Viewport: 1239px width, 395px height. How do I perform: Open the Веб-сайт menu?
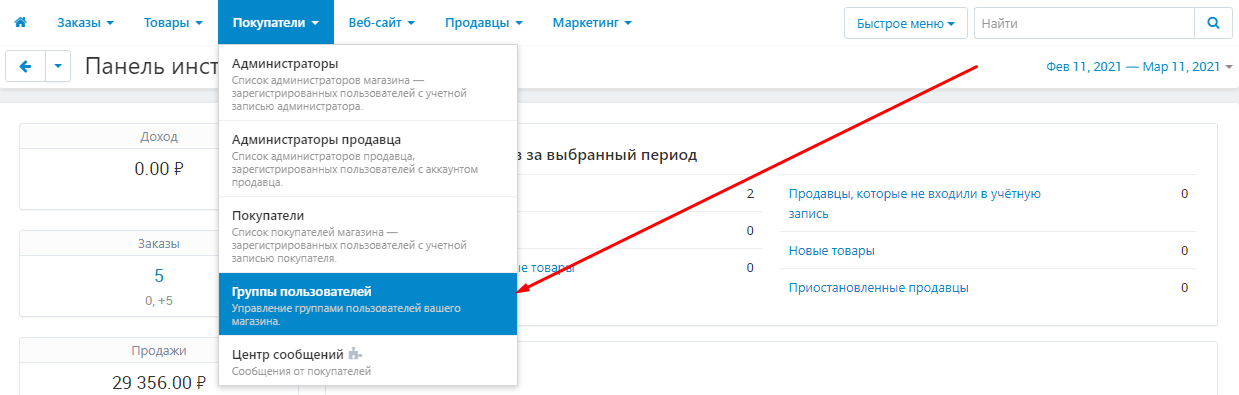click(x=382, y=22)
